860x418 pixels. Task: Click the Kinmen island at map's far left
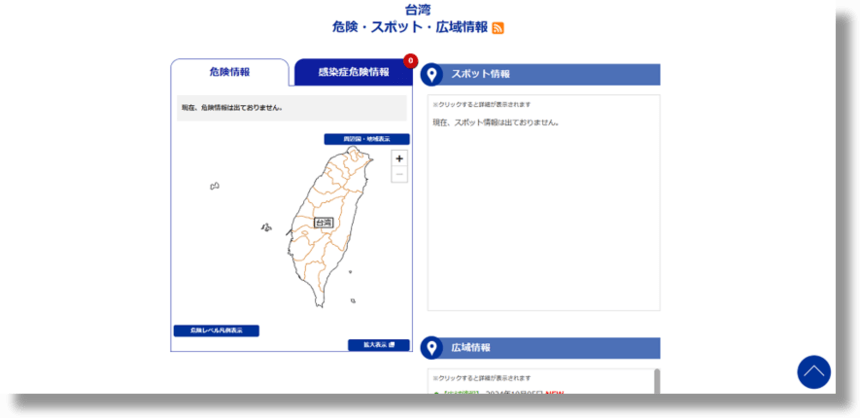coord(214,186)
